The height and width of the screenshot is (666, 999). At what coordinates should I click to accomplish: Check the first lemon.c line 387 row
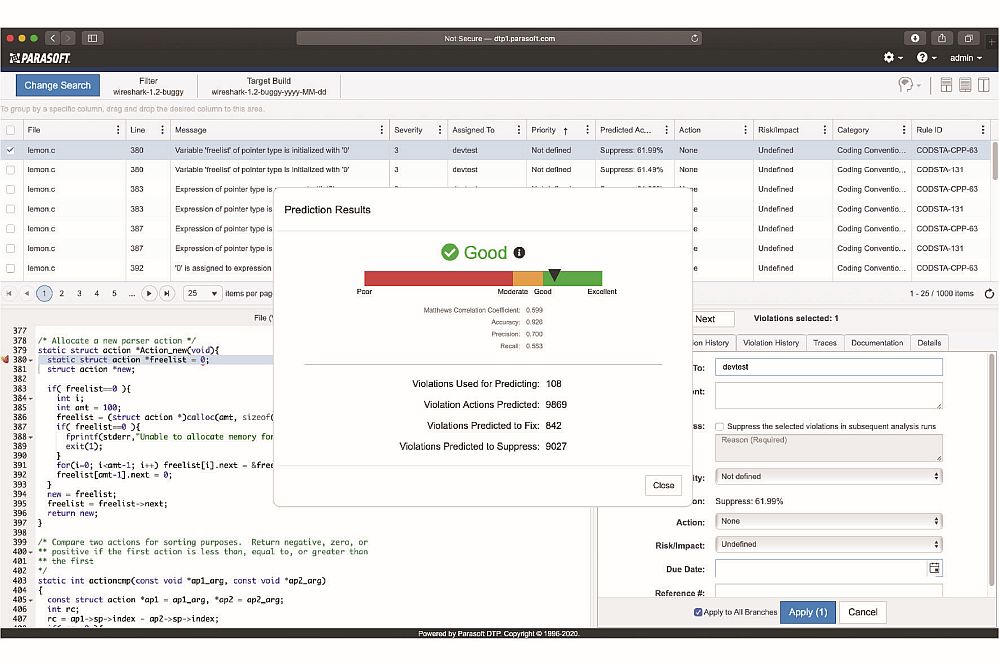pyautogui.click(x=10, y=229)
